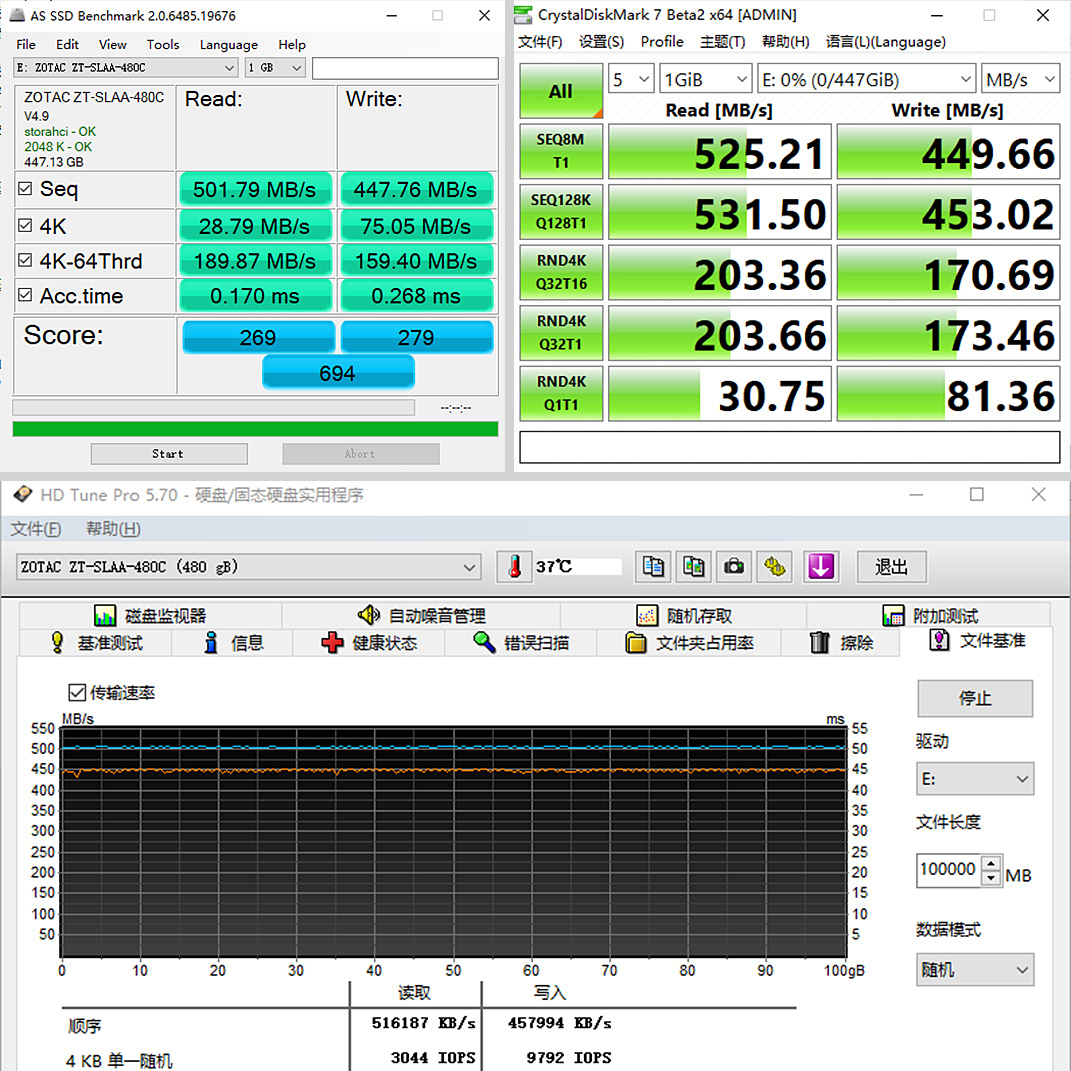
Task: Open the 磁盘监视器 disk monitor tab
Action: [x=150, y=615]
